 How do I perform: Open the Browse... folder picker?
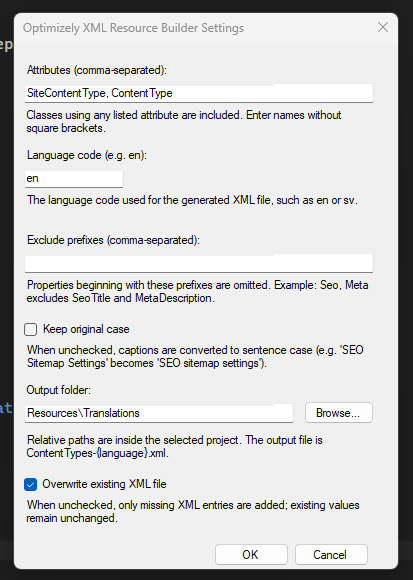tap(339, 413)
